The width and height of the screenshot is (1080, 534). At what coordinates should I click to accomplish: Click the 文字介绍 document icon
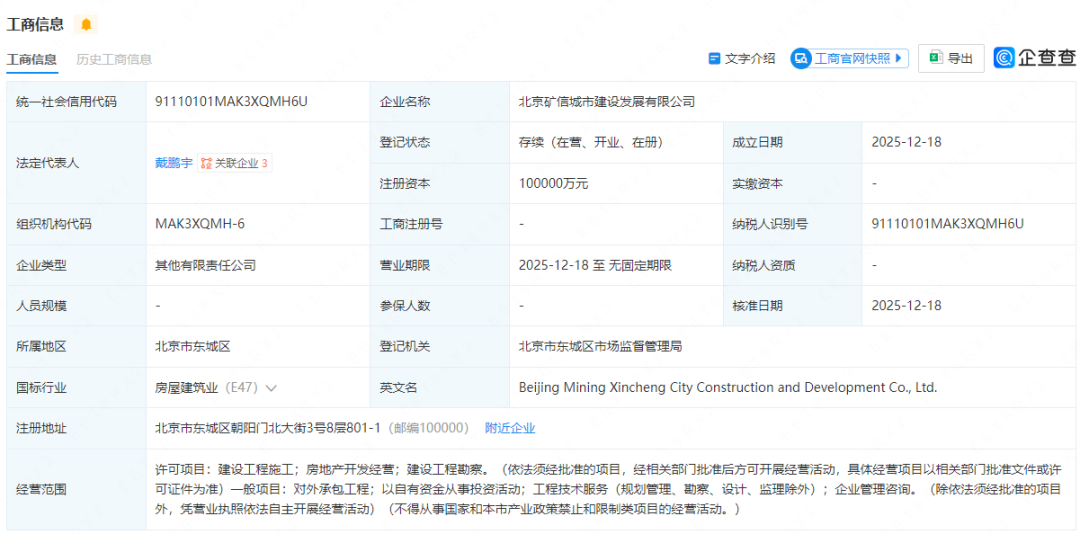click(714, 59)
